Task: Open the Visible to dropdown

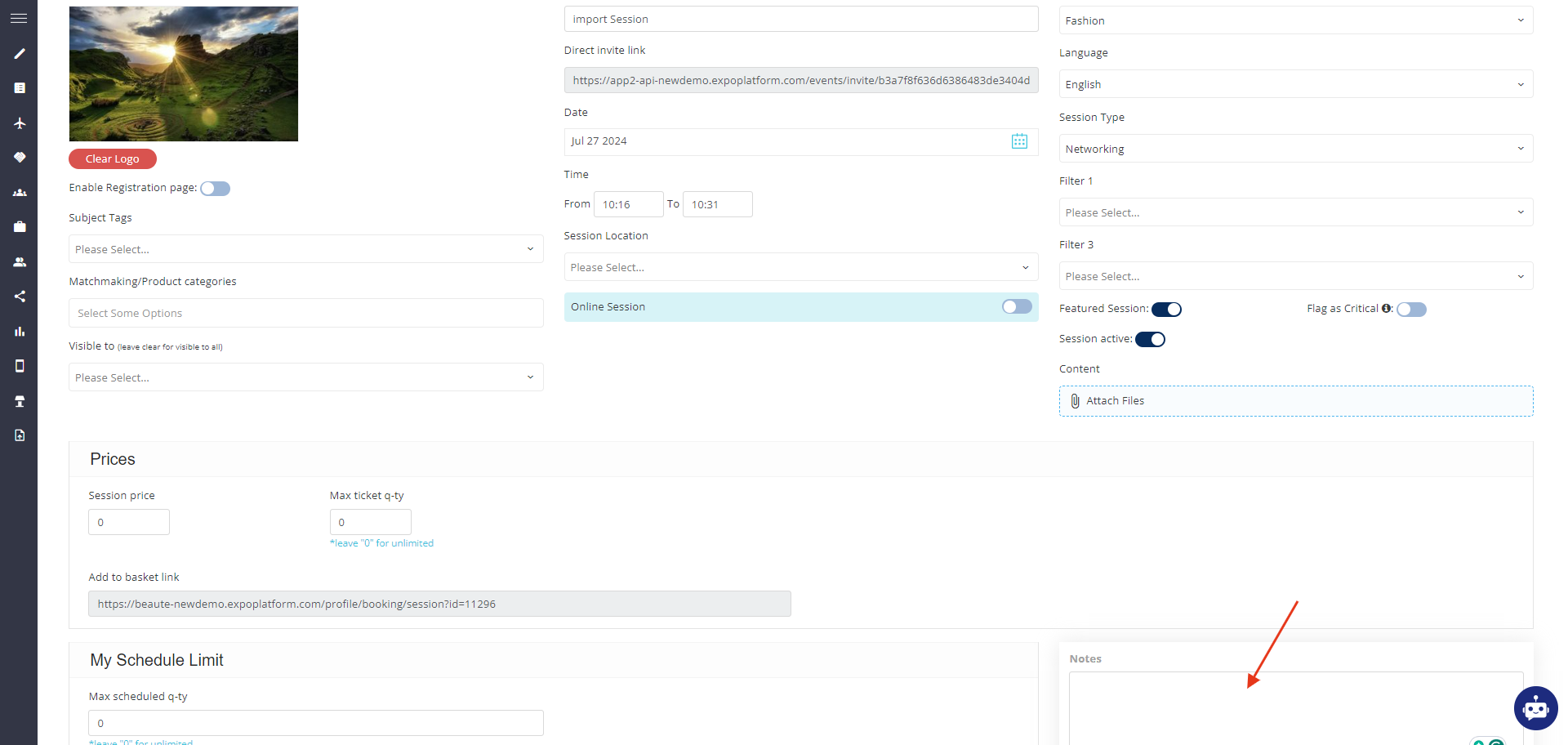Action: [306, 377]
